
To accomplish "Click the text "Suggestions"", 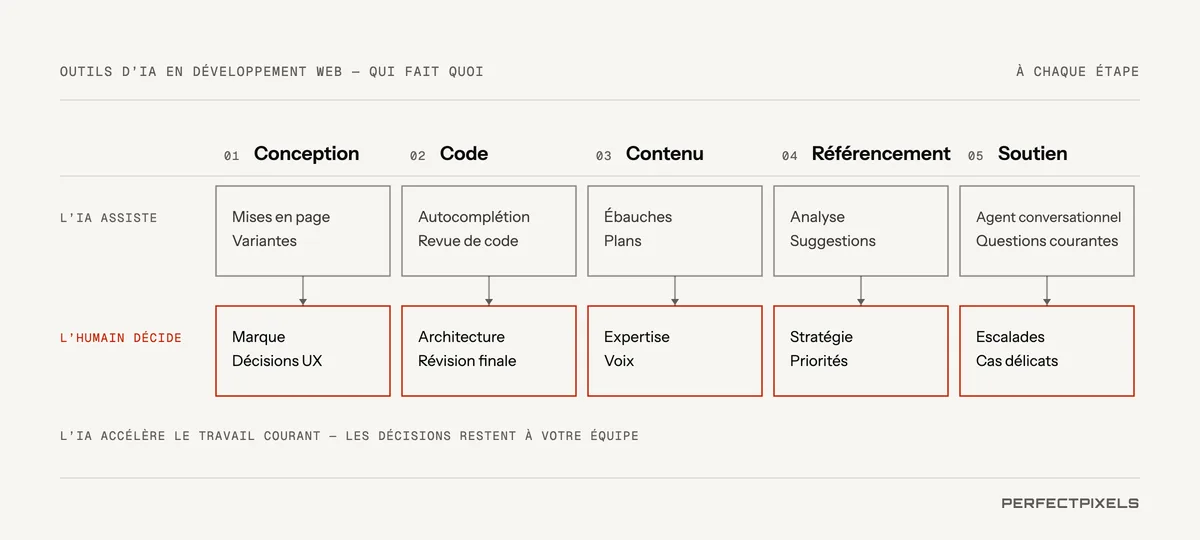I will click(x=833, y=241).
